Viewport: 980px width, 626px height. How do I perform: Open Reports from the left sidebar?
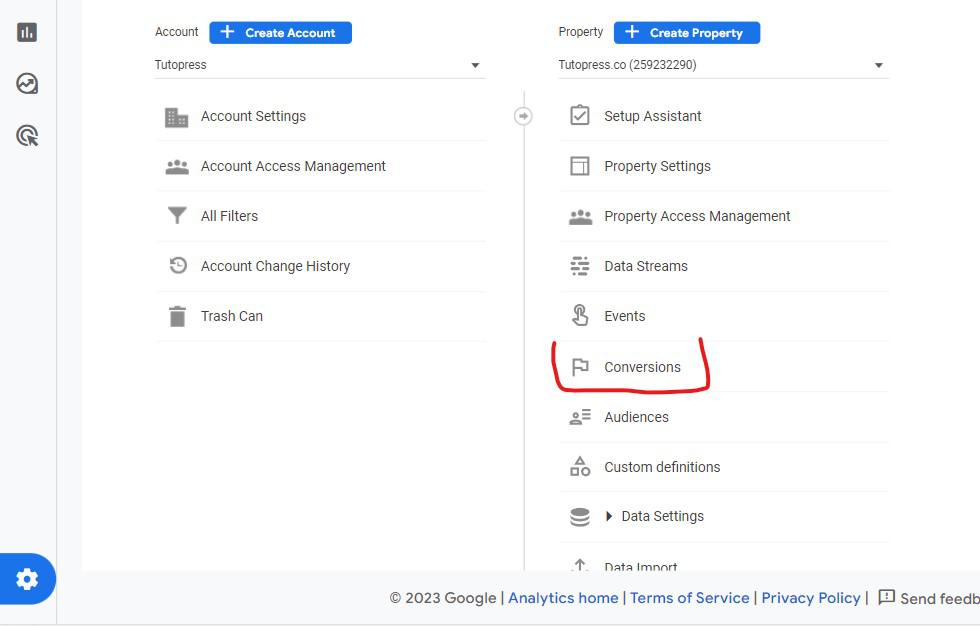click(27, 31)
